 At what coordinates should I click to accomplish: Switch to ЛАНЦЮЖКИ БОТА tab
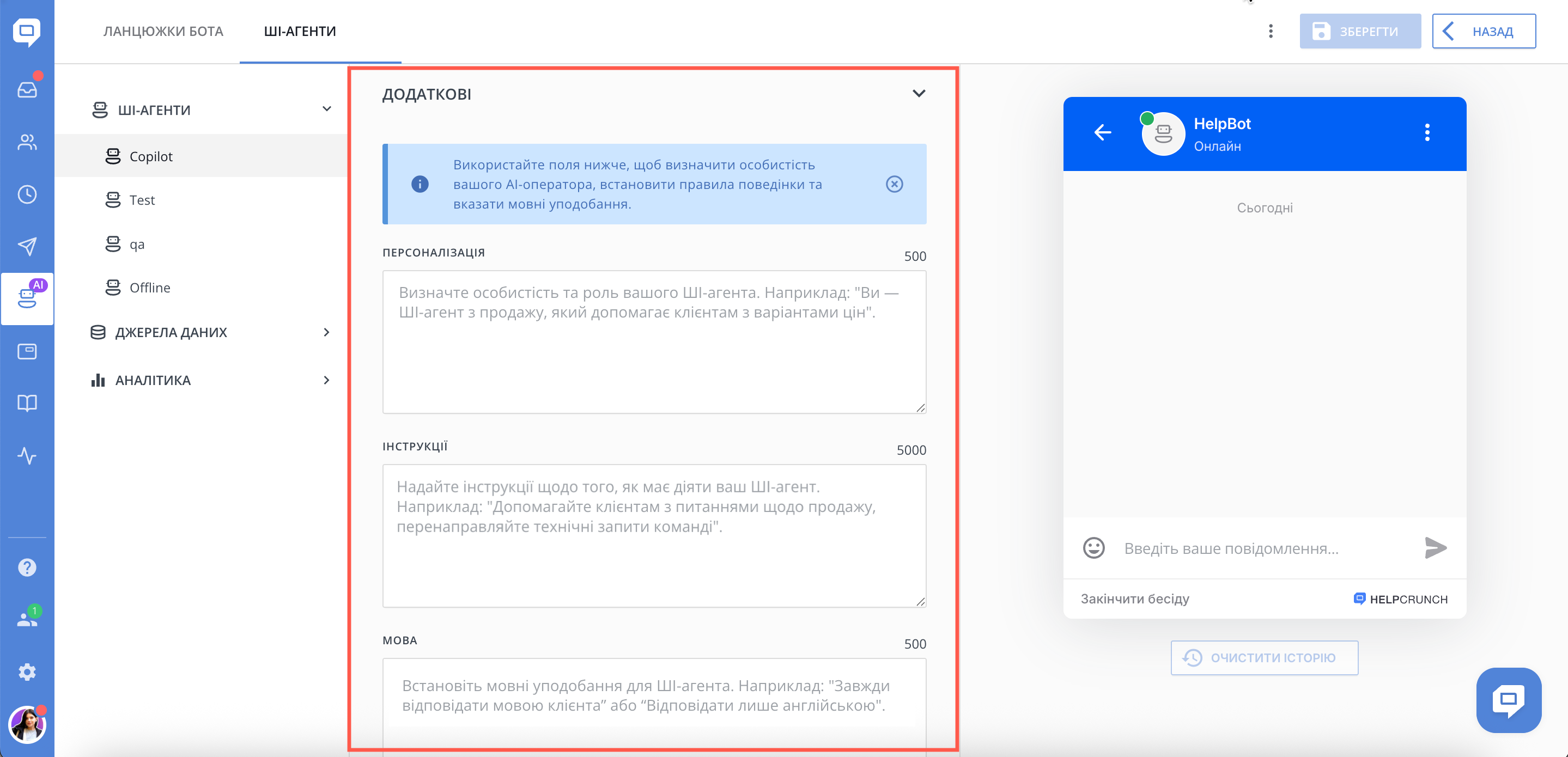163,31
